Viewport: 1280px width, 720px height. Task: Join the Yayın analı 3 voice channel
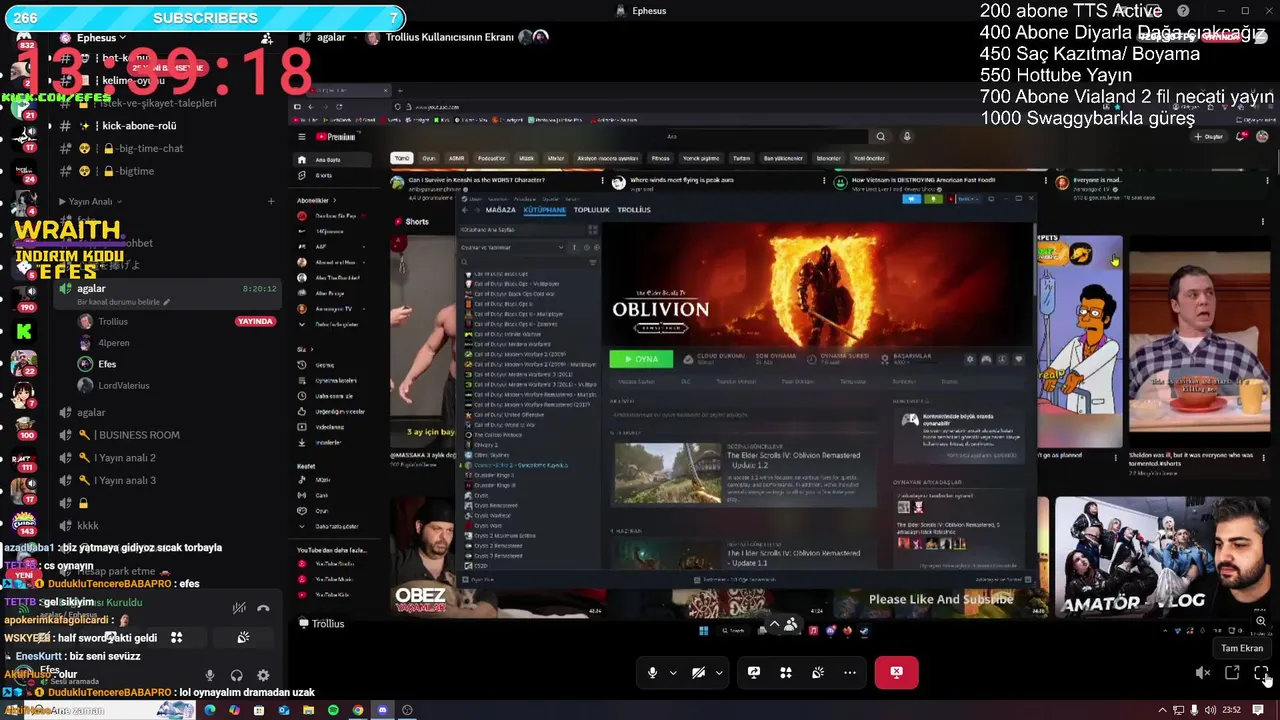[124, 480]
